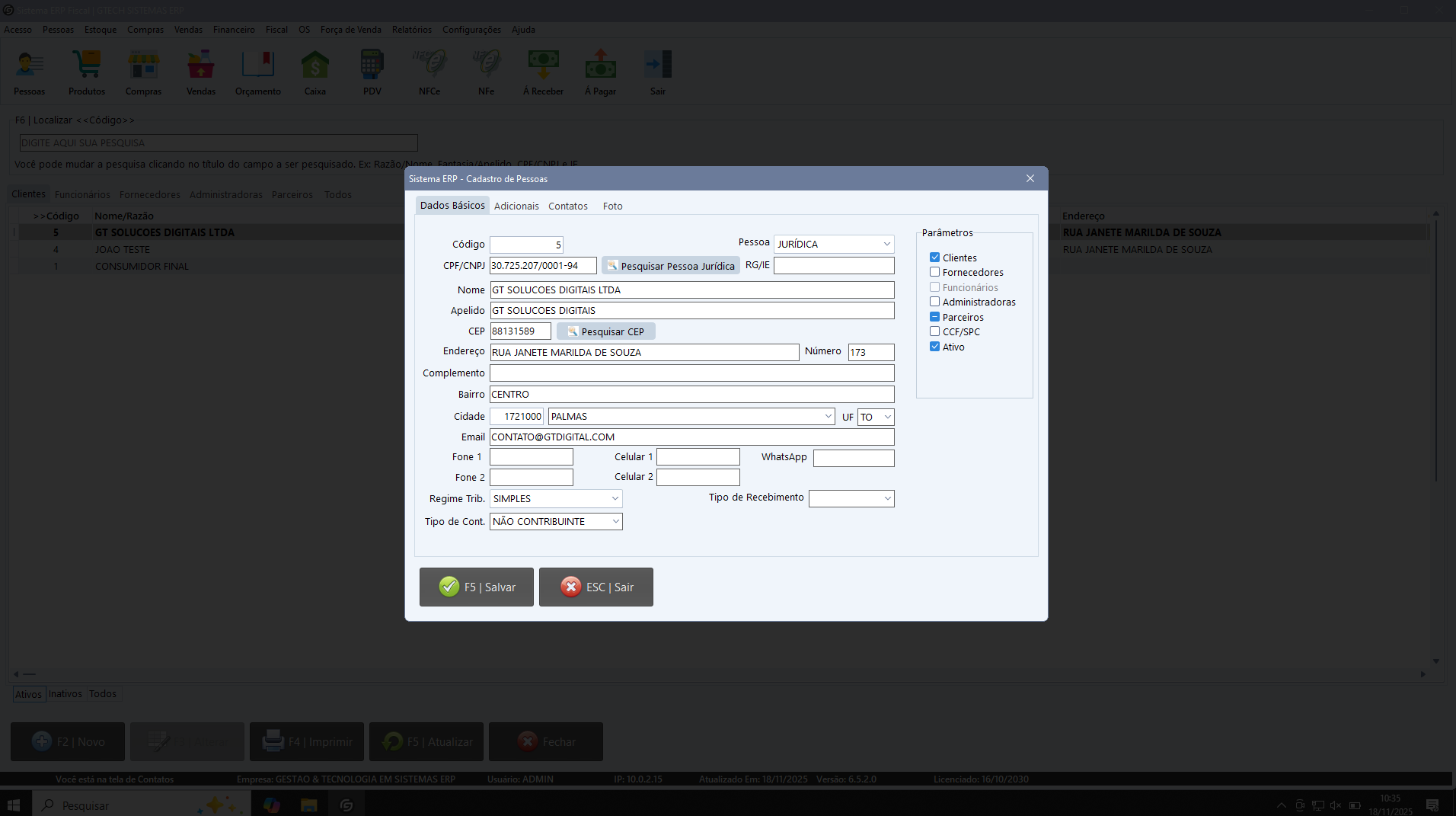
Task: Enable the Fornecedores checkbox
Action: (x=934, y=272)
